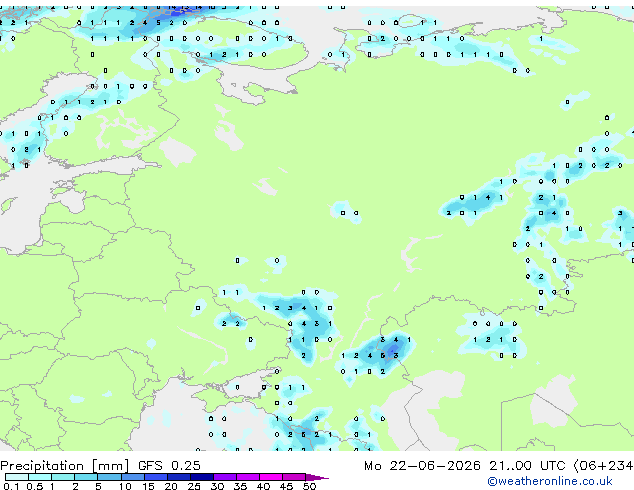Click the '20' legend scale label
Viewport: 634px width, 490px height.
171,486
